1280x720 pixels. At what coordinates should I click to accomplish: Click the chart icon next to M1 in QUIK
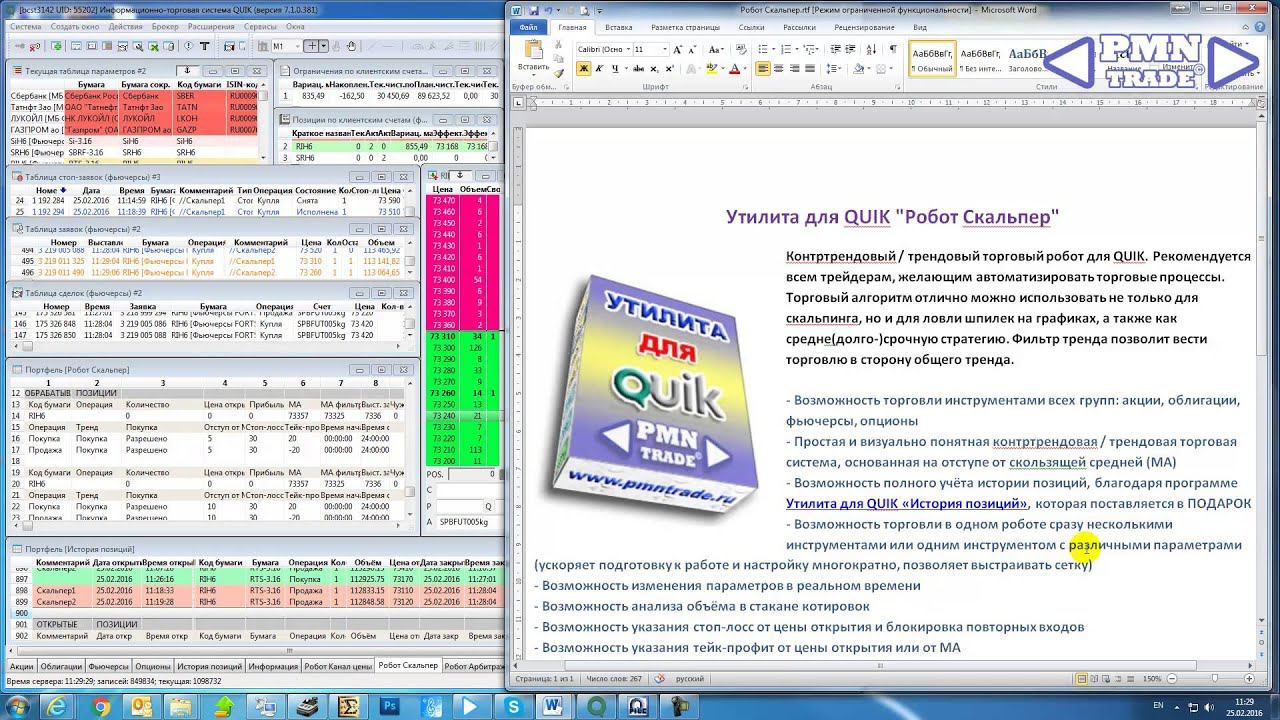point(262,46)
